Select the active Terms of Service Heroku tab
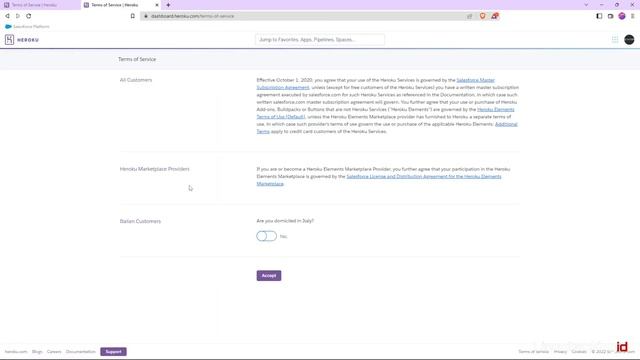 click(x=120, y=5)
